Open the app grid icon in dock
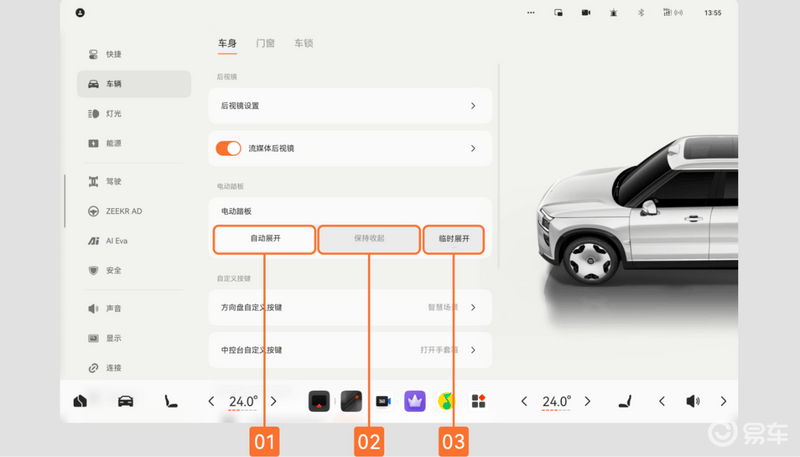 click(x=479, y=401)
